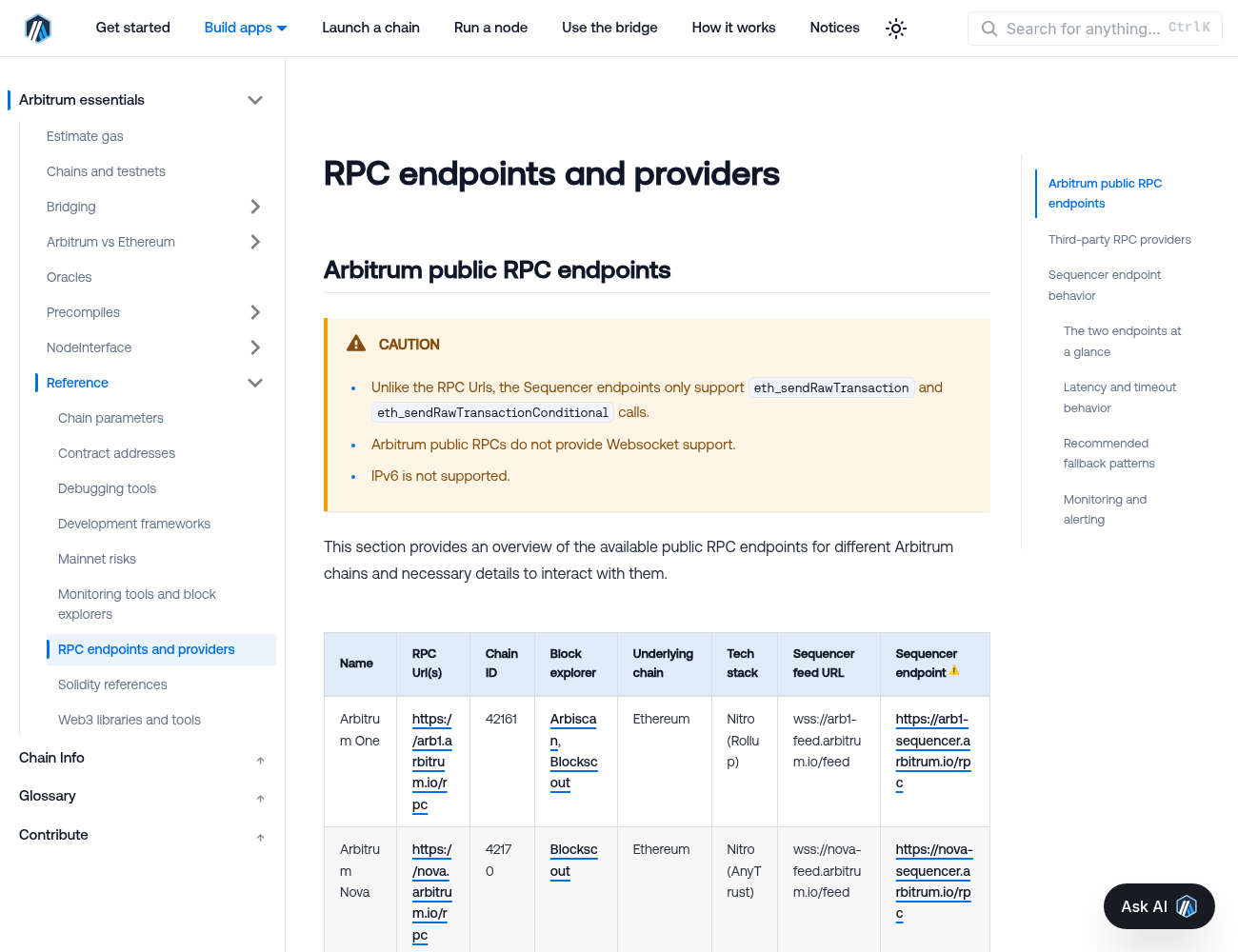Open Mainnet risks sidebar item
The height and width of the screenshot is (952, 1238).
pos(97,559)
